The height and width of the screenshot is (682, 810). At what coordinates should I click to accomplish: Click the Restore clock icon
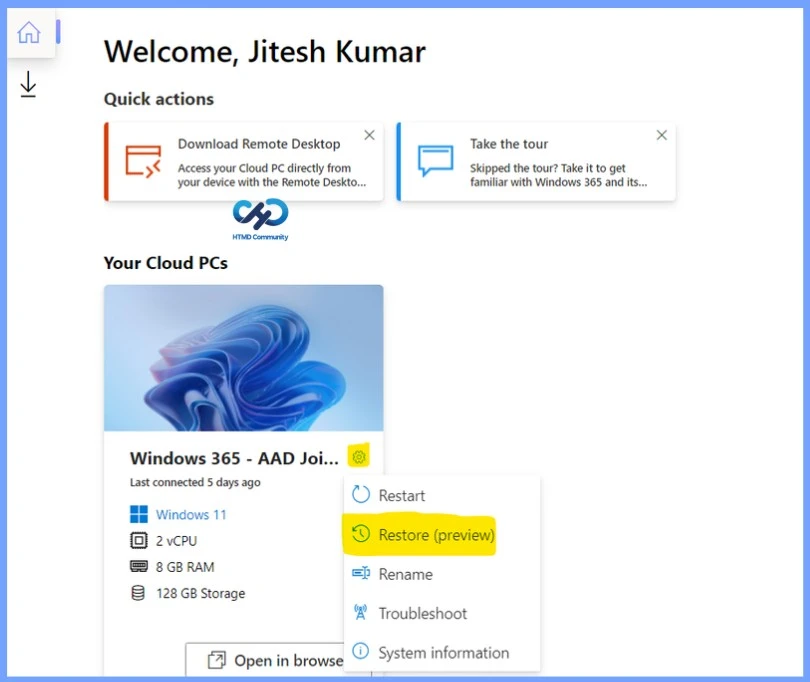tap(361, 533)
